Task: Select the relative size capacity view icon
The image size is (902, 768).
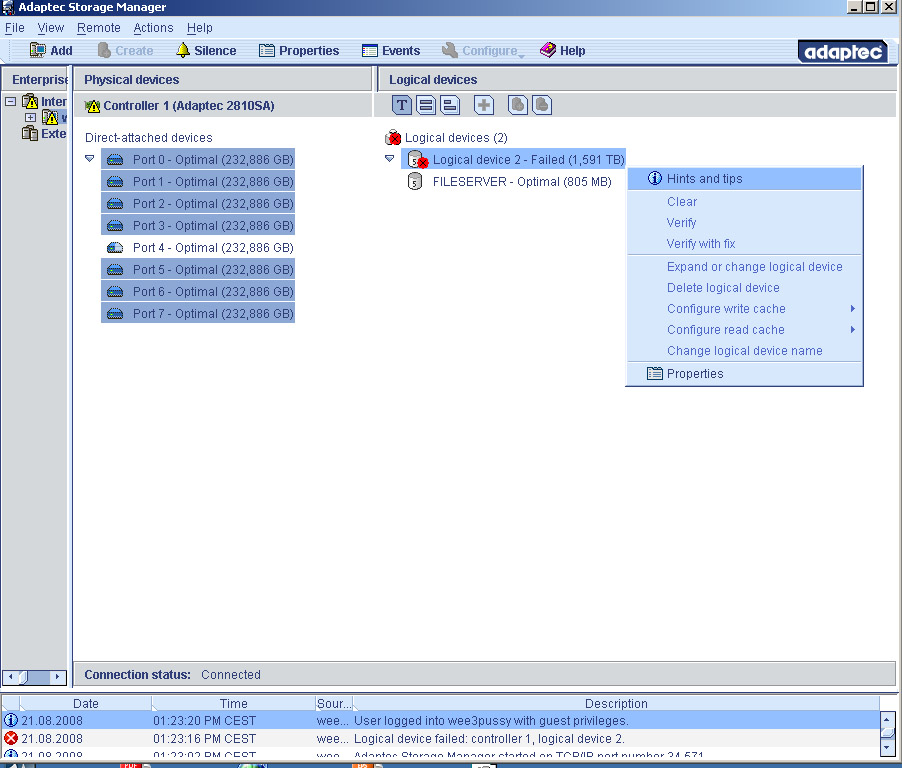Action: (x=450, y=105)
